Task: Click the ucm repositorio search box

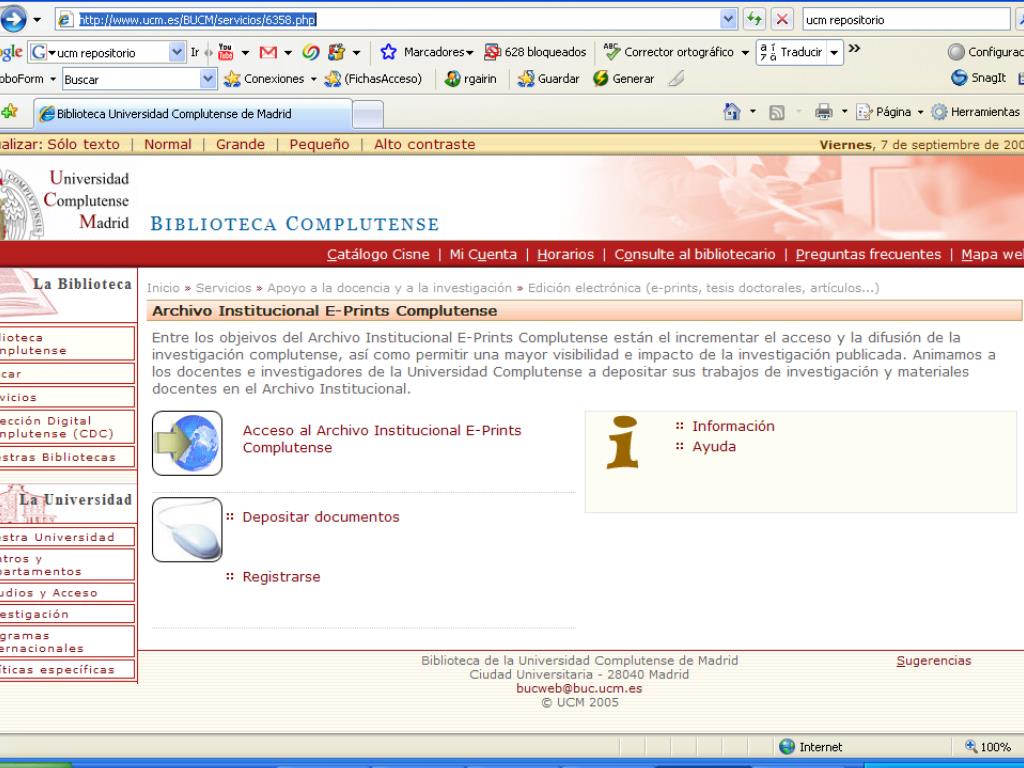Action: [905, 20]
